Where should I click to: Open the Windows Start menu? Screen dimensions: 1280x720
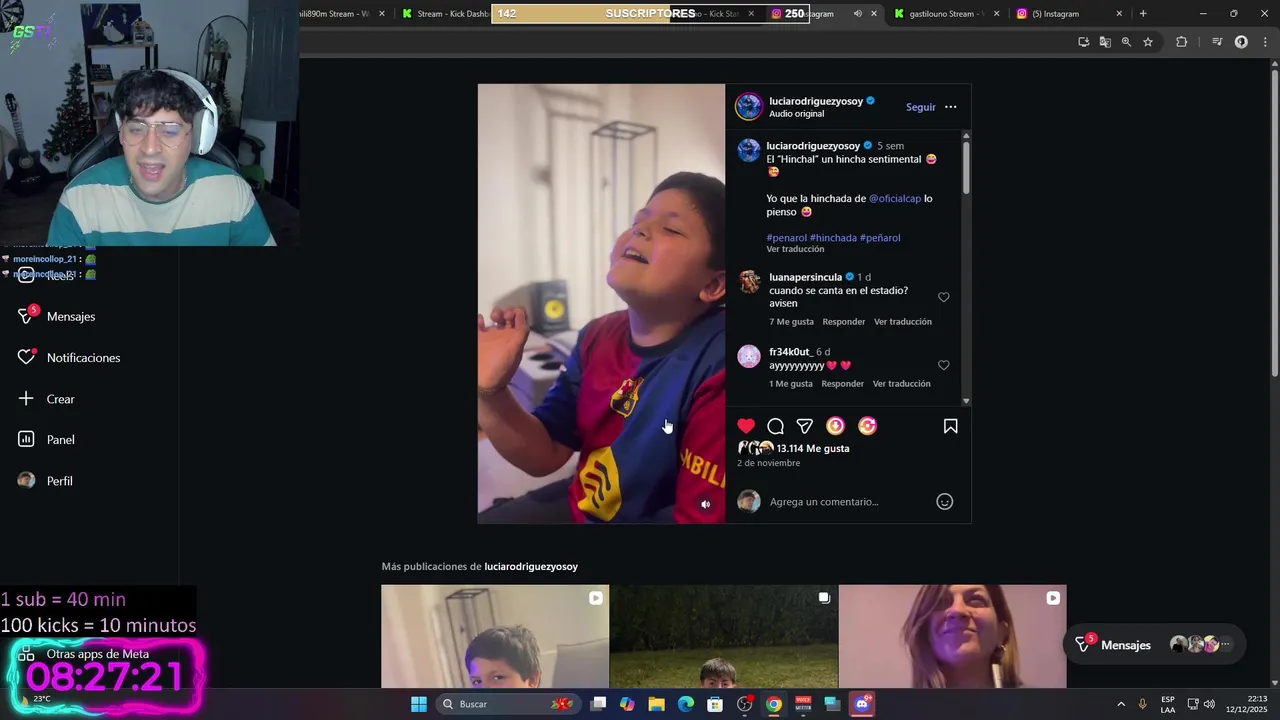coord(419,704)
